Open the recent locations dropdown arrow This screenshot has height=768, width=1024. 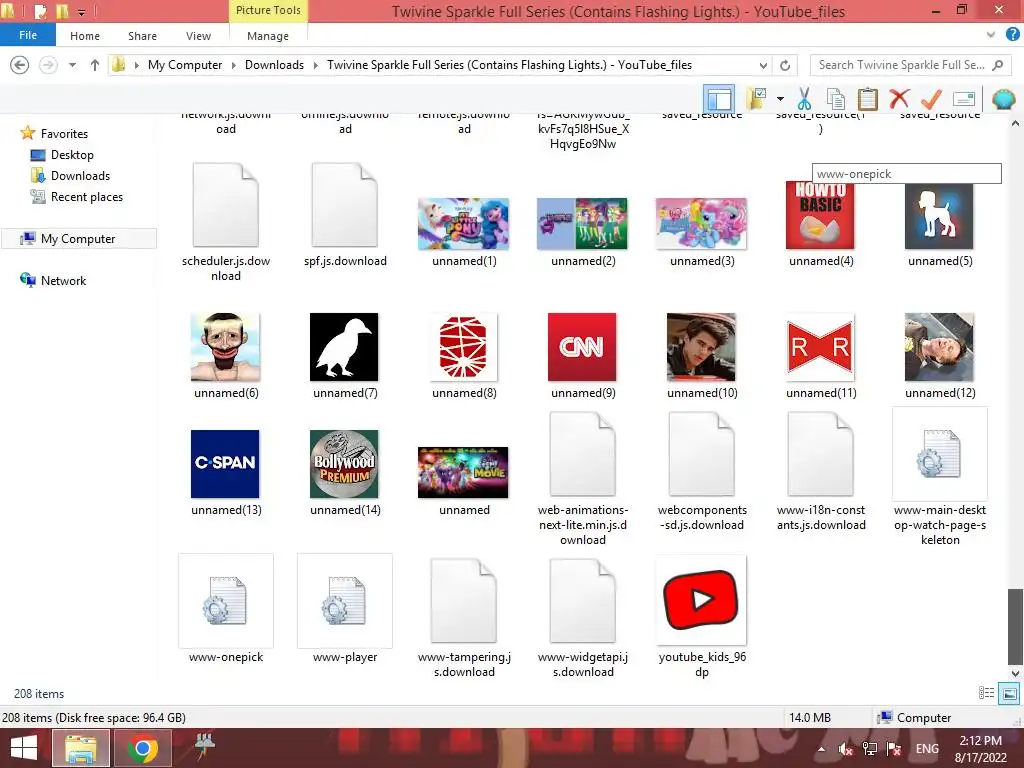click(x=72, y=65)
